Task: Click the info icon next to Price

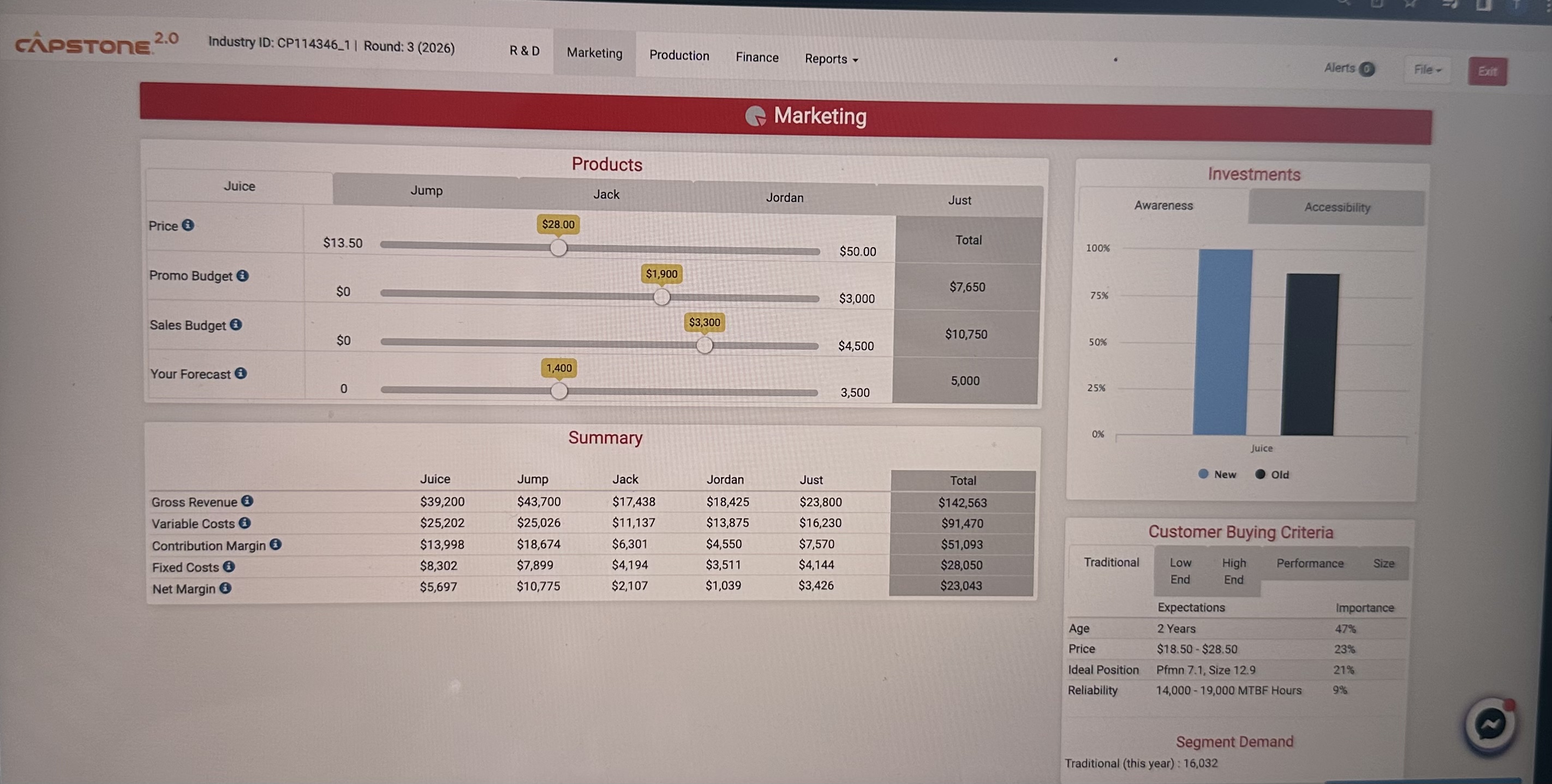Action: point(188,225)
